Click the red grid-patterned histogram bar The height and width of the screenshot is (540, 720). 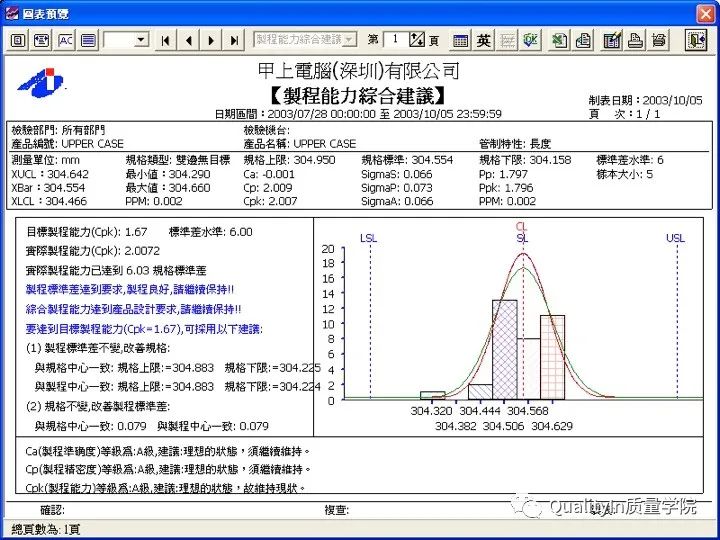click(x=552, y=358)
